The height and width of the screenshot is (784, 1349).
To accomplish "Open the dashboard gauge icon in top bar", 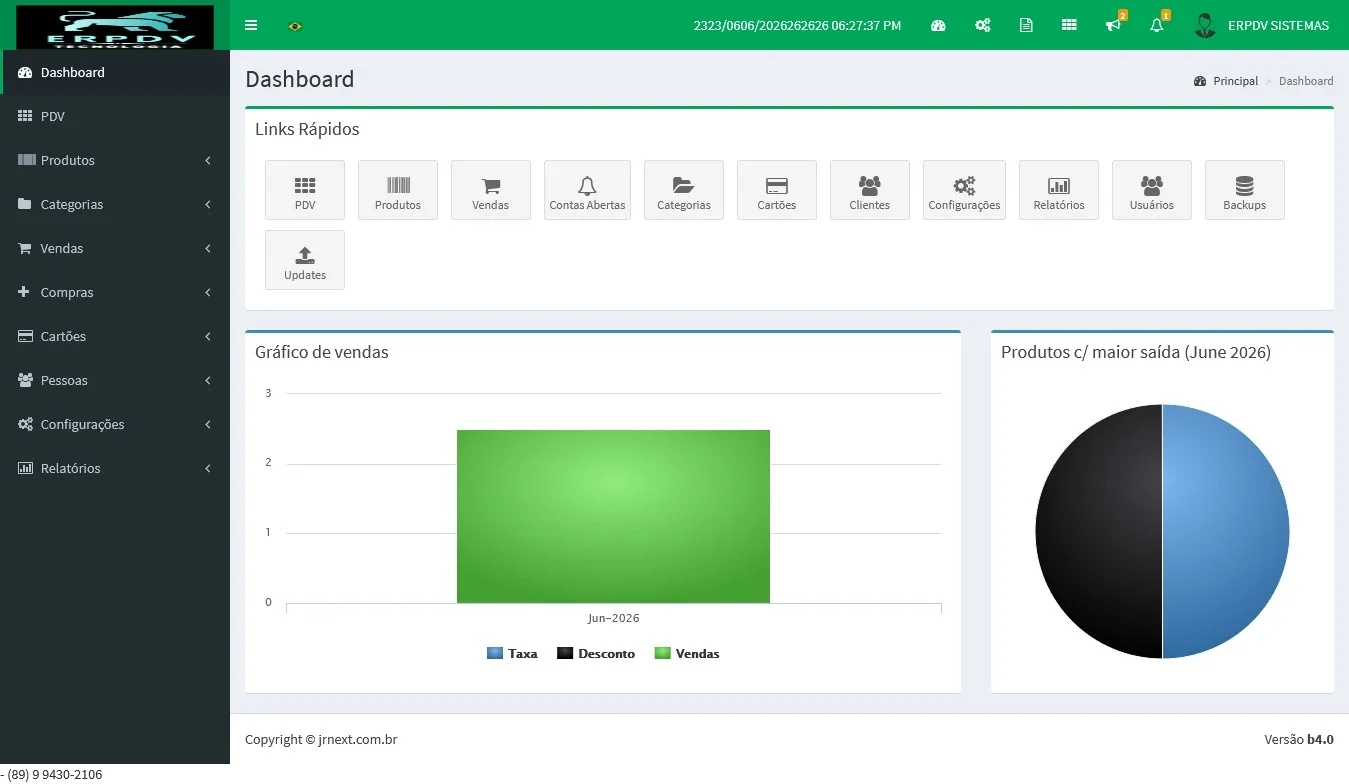I will (x=938, y=25).
